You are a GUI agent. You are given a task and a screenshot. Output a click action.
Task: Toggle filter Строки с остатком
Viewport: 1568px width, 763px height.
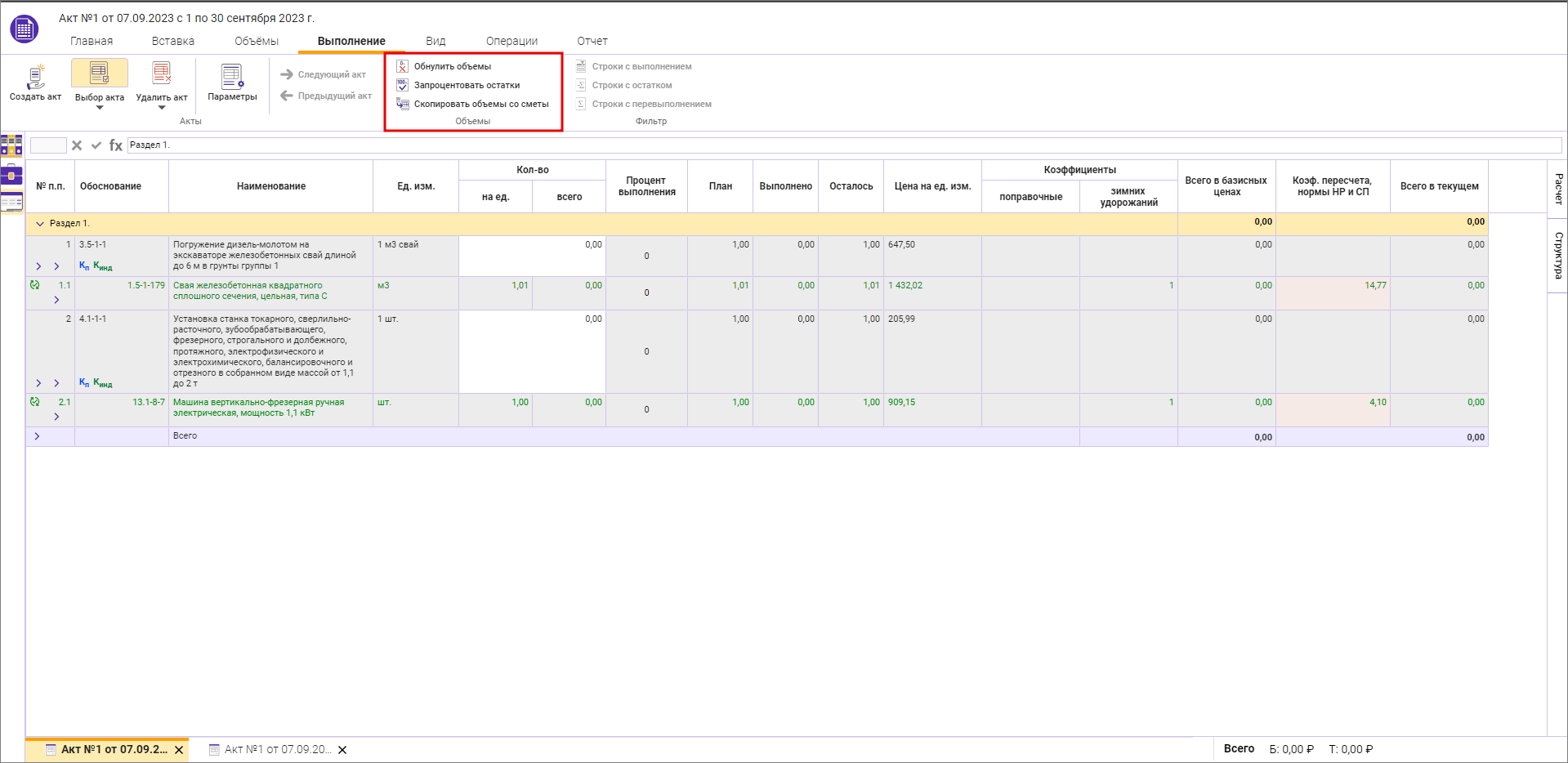point(631,85)
